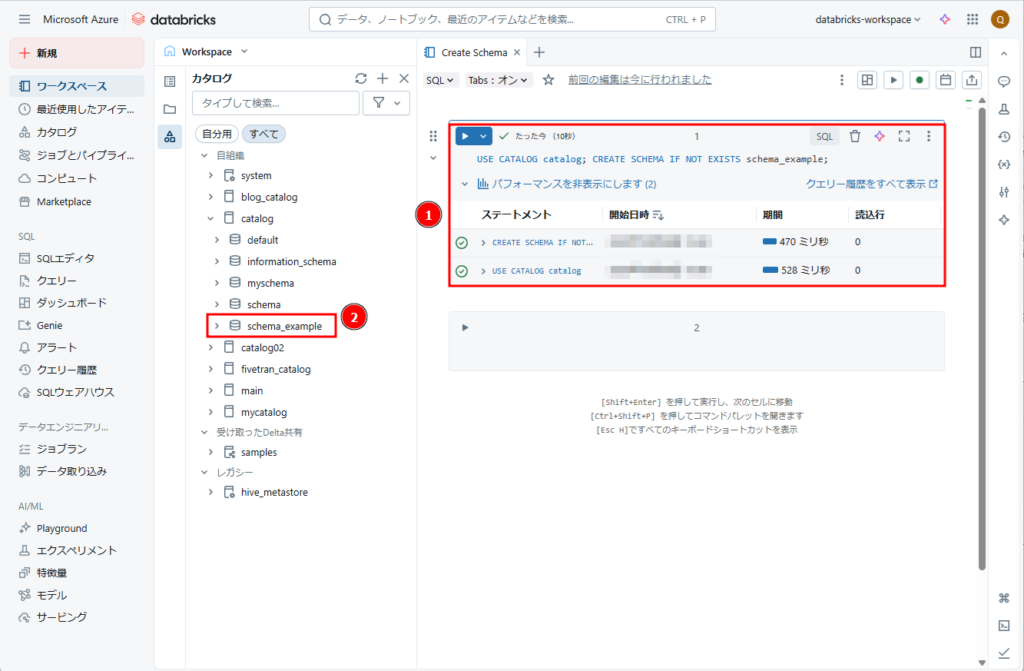Select the 自分用 filter chip
1024x671 pixels.
[x=217, y=134]
